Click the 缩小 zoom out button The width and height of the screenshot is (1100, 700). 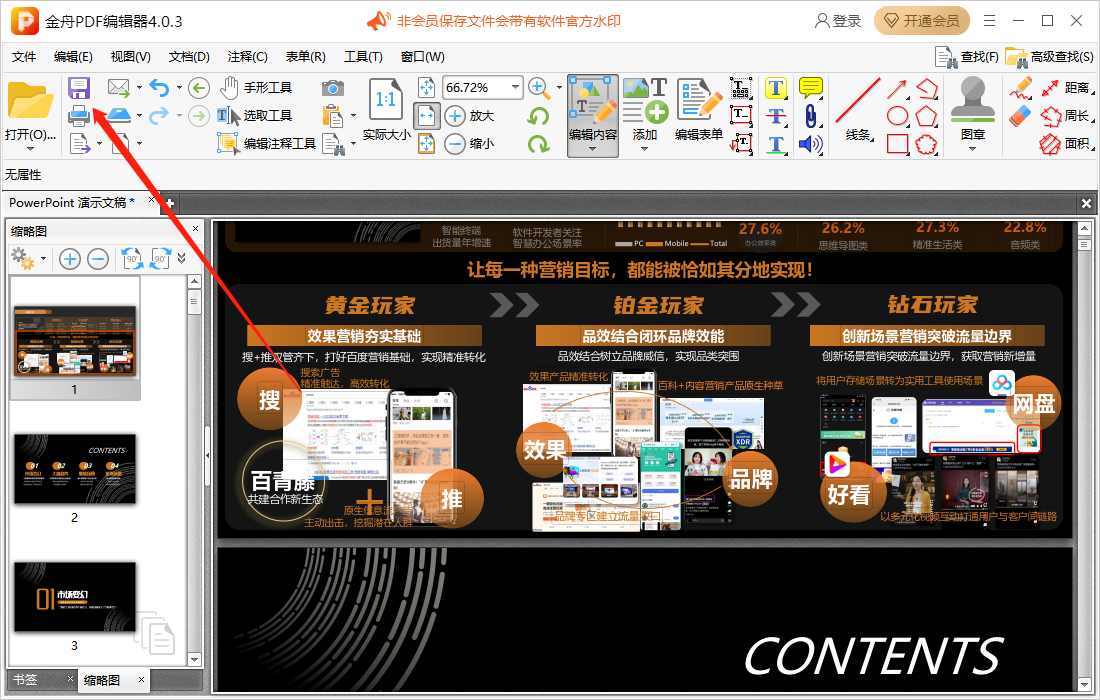[x=470, y=144]
